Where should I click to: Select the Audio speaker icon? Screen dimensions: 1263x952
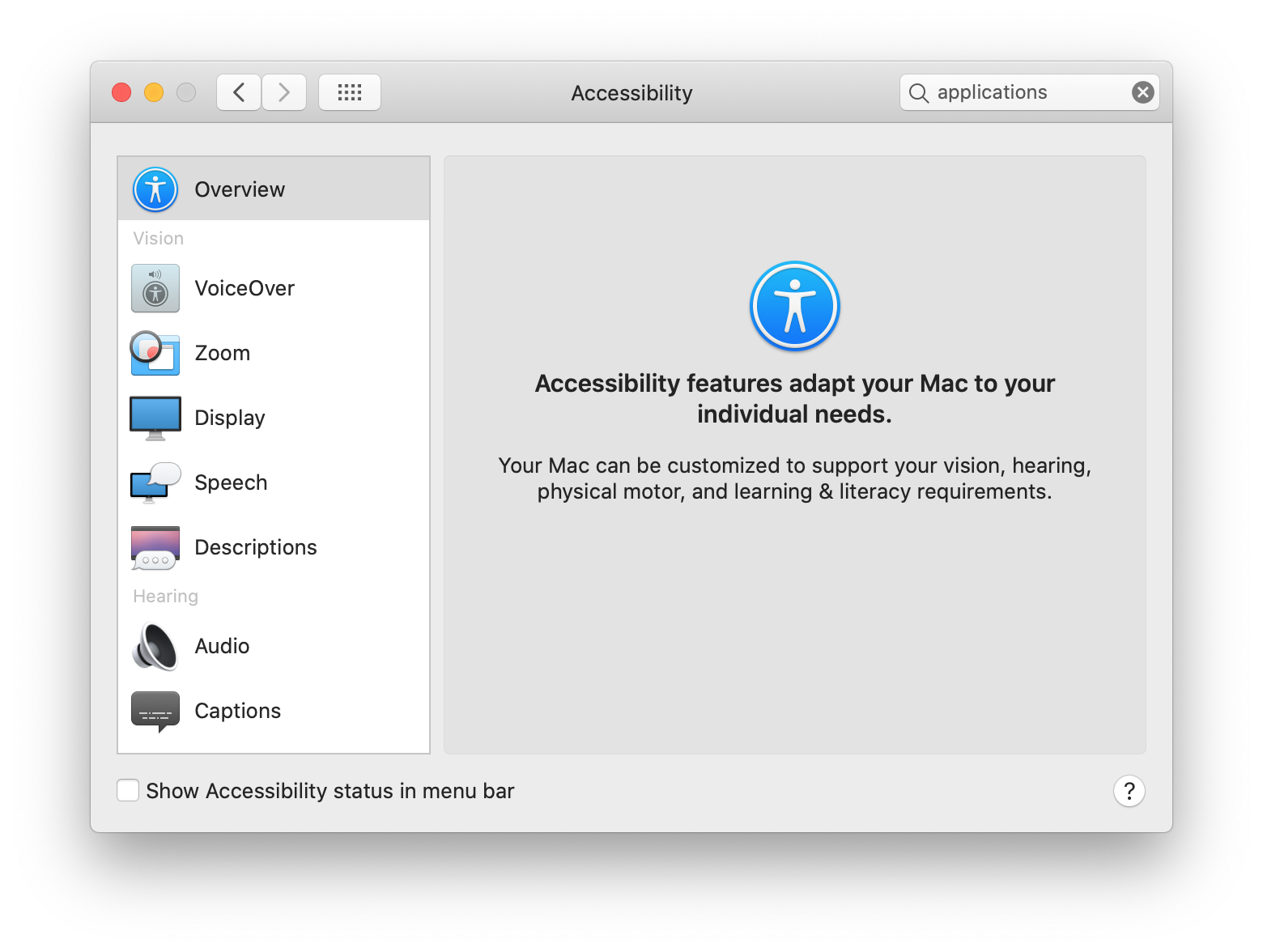point(155,646)
